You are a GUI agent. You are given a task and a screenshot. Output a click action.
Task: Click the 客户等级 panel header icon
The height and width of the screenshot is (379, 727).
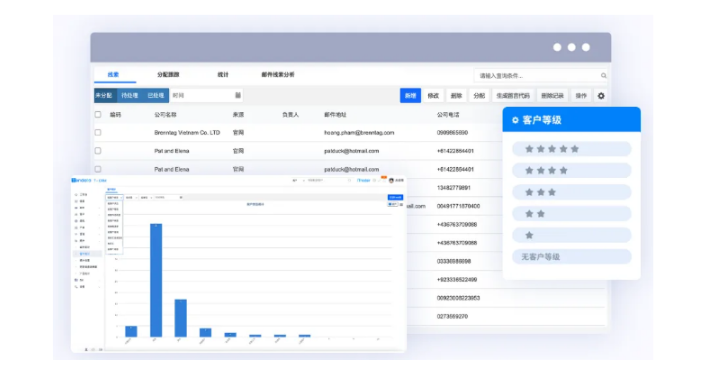[515, 120]
